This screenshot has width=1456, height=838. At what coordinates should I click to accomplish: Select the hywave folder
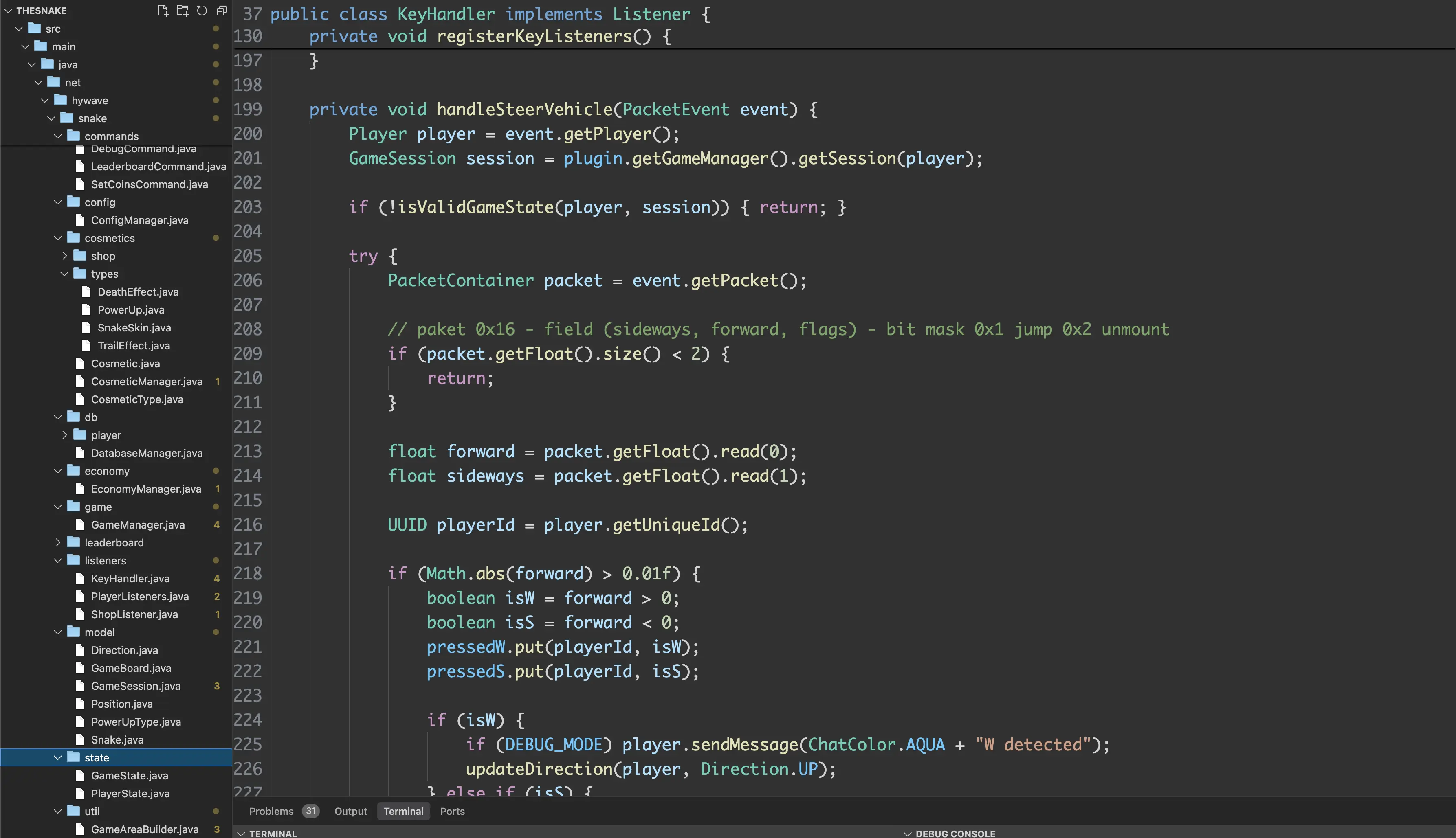click(x=90, y=101)
